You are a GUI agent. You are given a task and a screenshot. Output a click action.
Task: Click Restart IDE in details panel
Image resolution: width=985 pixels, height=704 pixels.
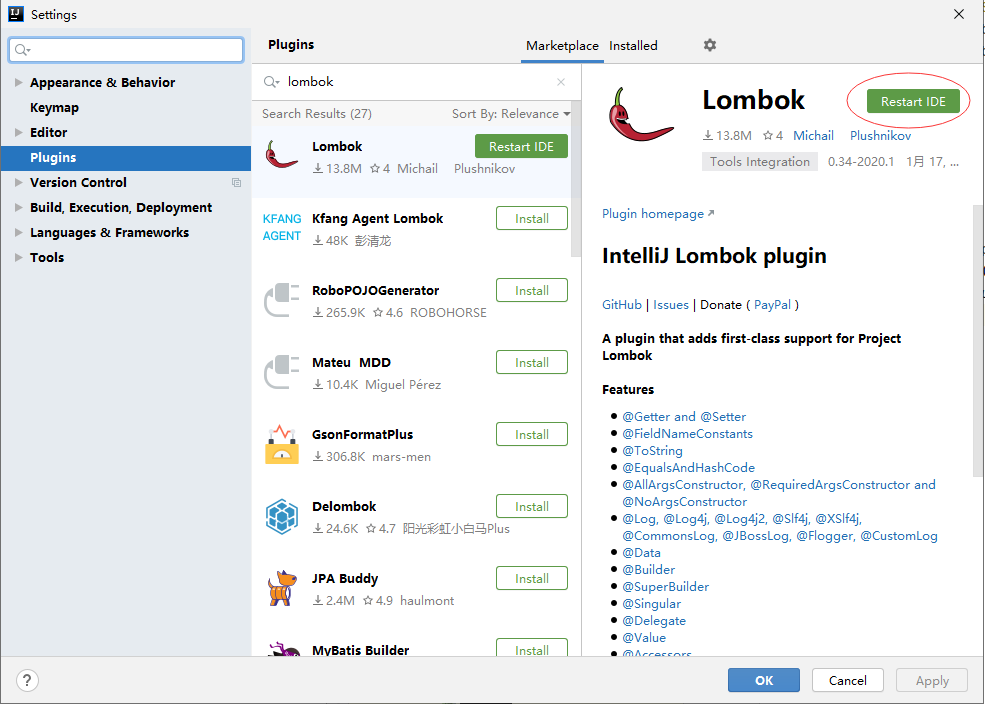(913, 101)
